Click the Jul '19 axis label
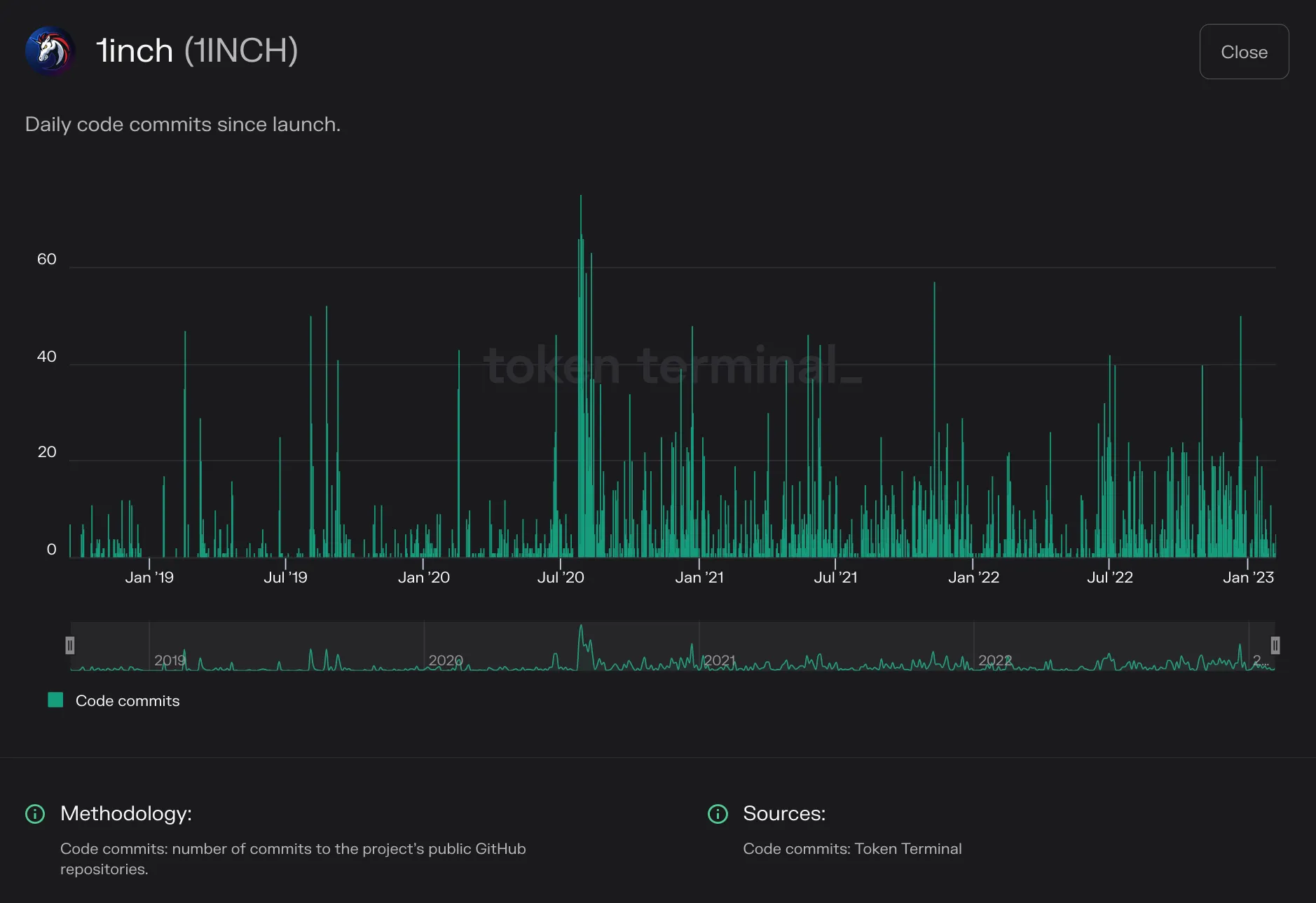The image size is (1316, 903). click(285, 577)
